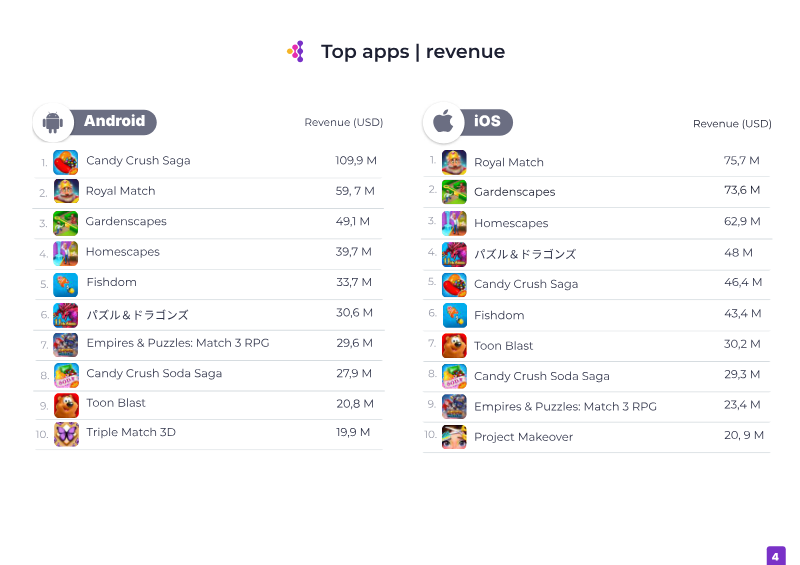Viewport: 800px width, 565px height.
Task: Click Candy Crush Soda Saga icon in iOS list
Action: click(x=454, y=377)
